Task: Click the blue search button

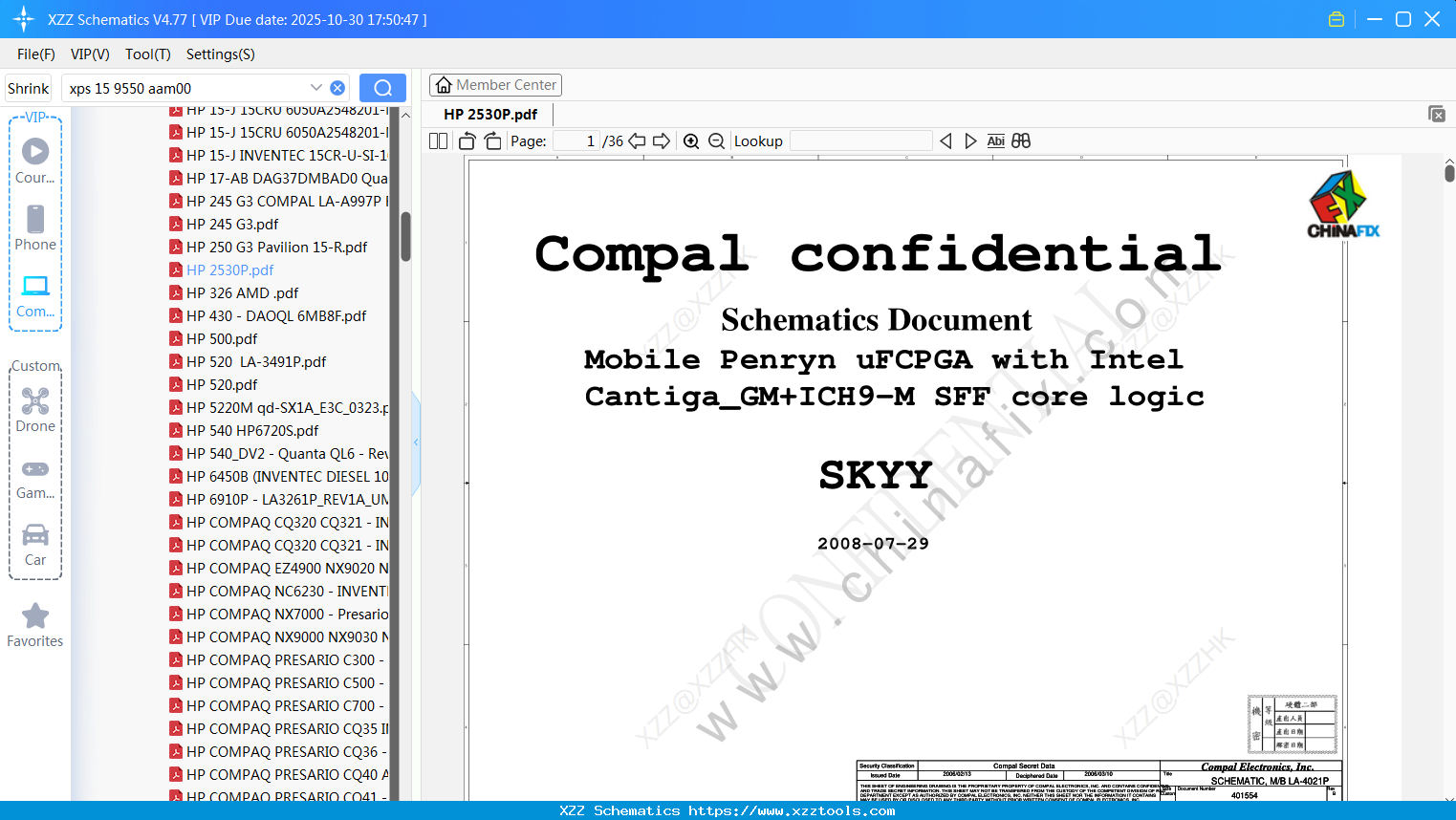Action: pyautogui.click(x=382, y=88)
